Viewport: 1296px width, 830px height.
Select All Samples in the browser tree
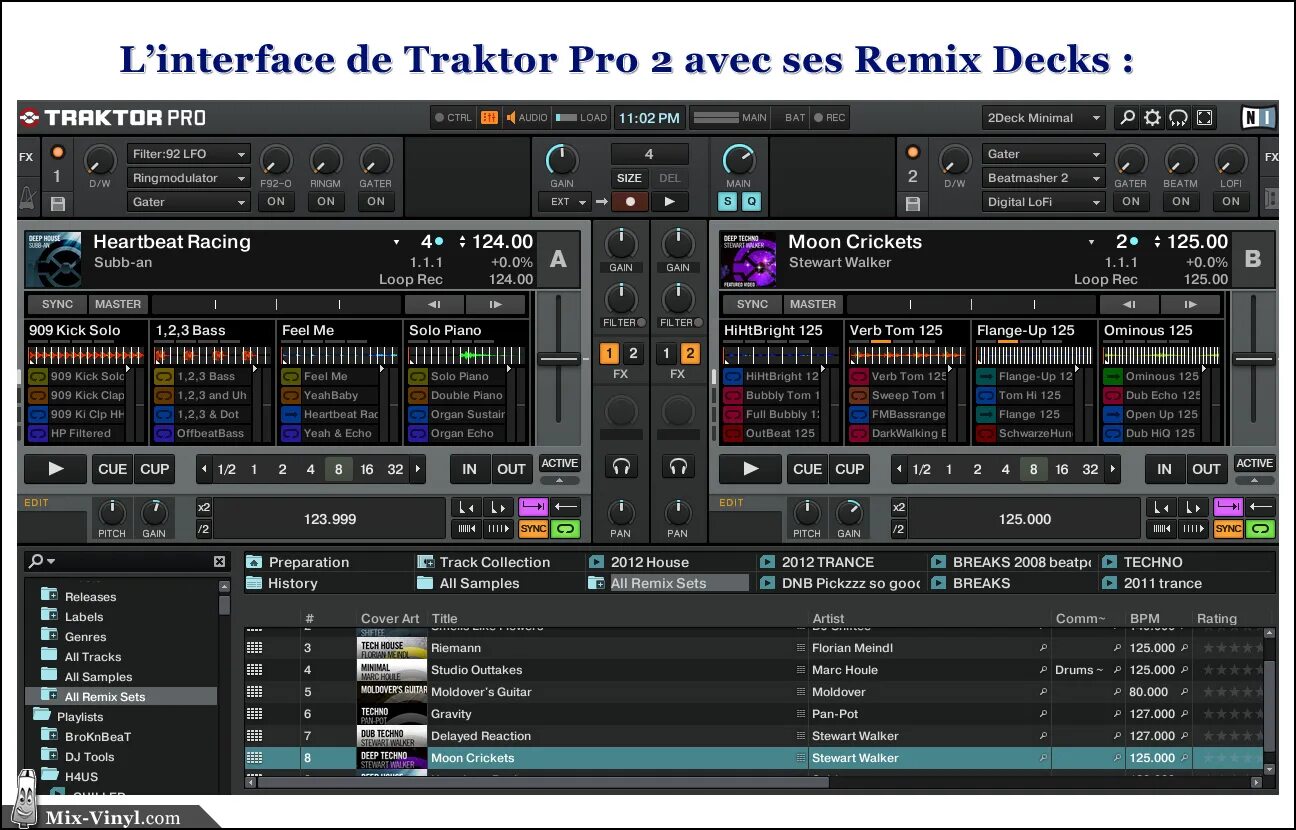click(98, 676)
